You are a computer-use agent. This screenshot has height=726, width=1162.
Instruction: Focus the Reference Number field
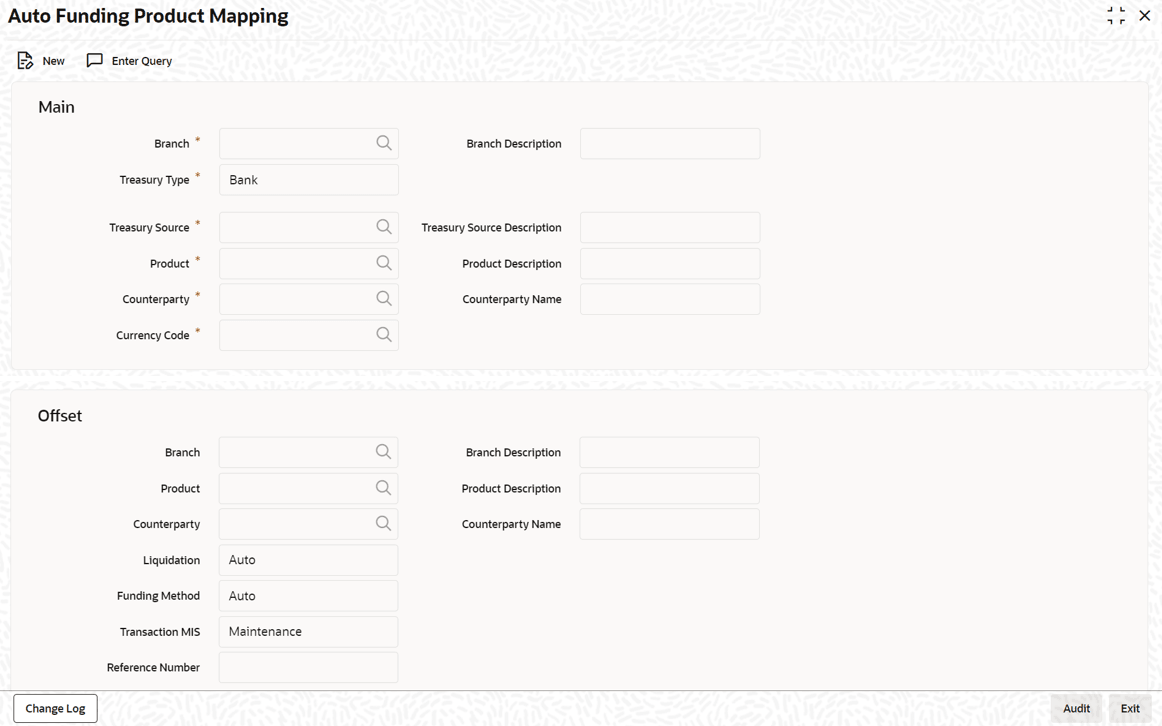(x=308, y=667)
